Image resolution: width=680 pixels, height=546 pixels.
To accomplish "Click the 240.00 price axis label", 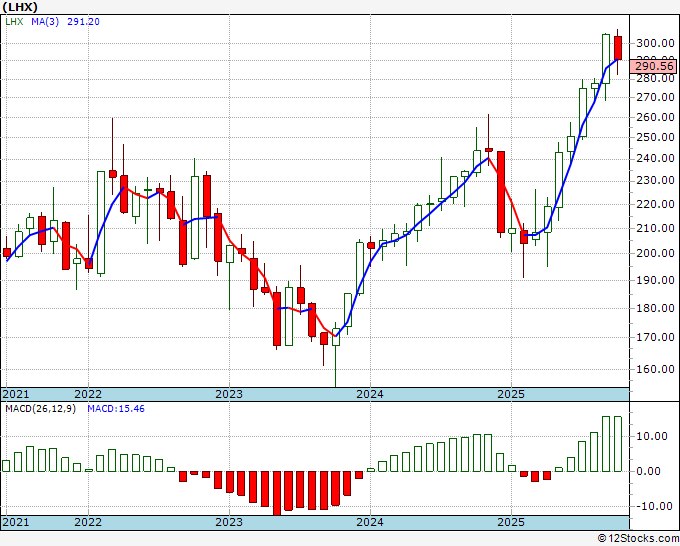I will coord(655,159).
